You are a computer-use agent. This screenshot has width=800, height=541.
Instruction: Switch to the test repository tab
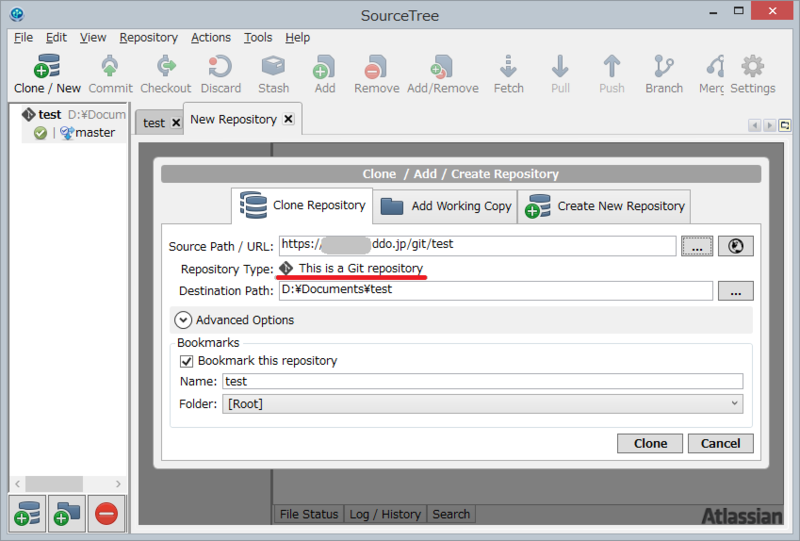point(154,123)
